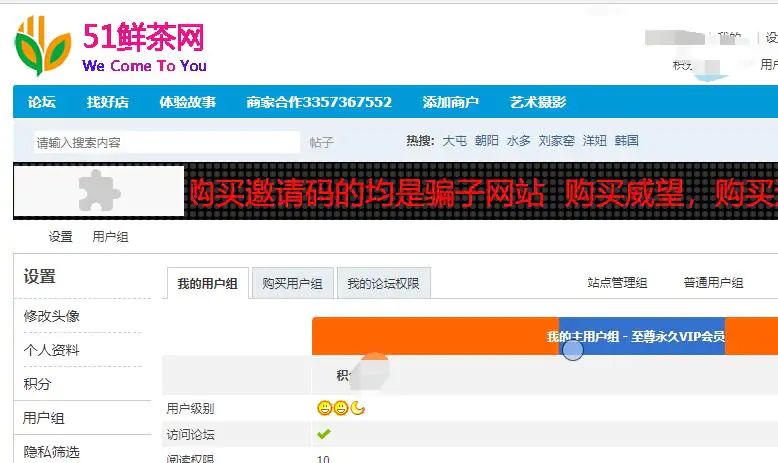This screenshot has width=778, height=463.
Task: Open the 艺术摄影 navigation item
Action: click(538, 102)
